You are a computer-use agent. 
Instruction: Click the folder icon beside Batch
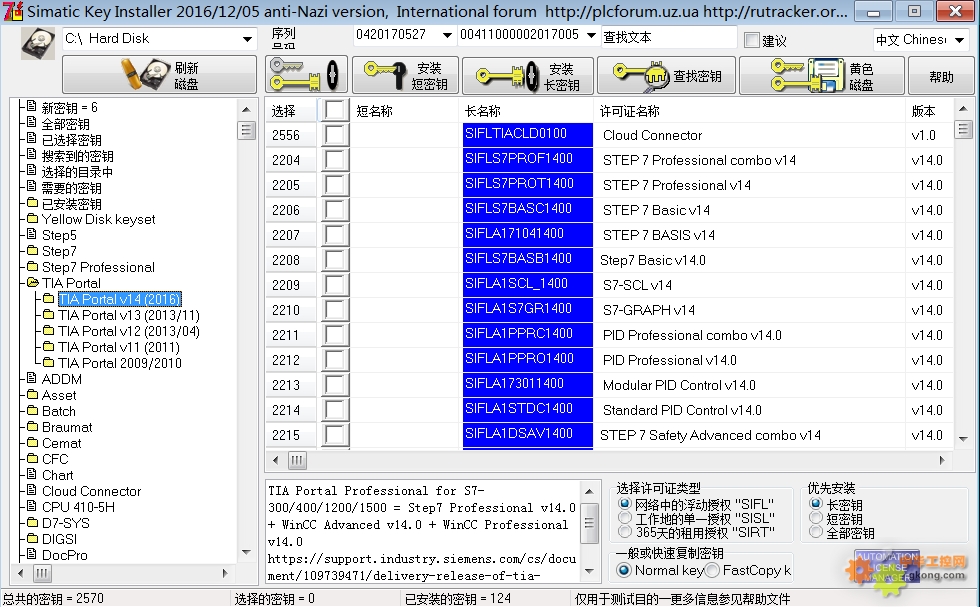(x=32, y=411)
